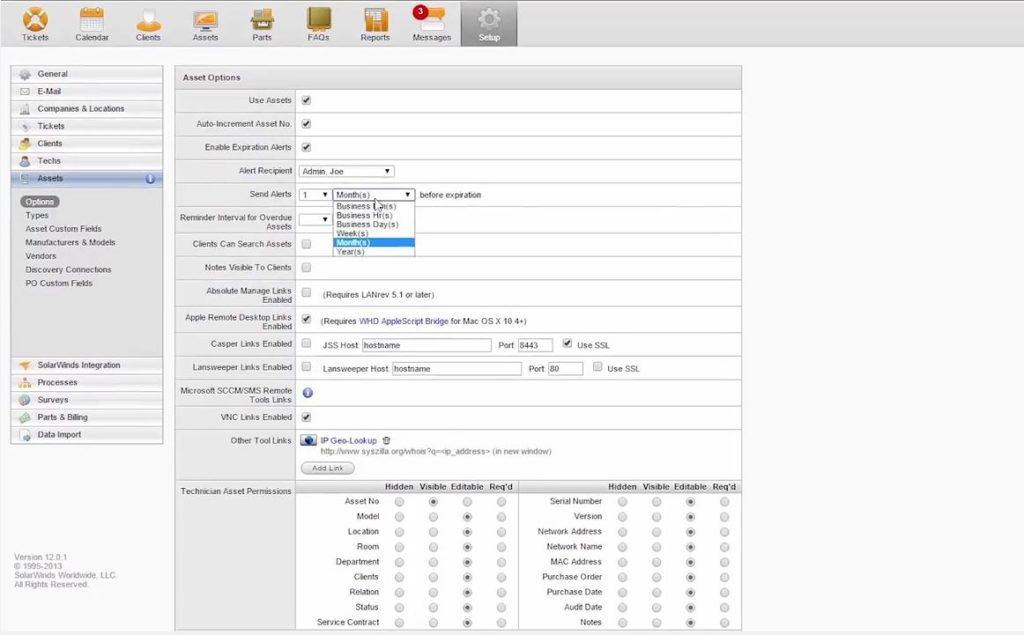The image size is (1024, 635).
Task: Set Model permission to Req'd
Action: coord(501,517)
